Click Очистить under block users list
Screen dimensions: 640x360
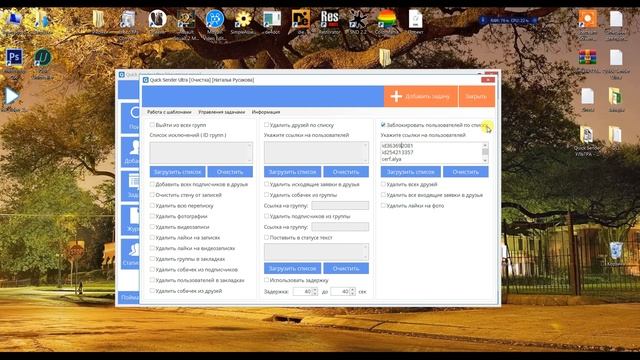click(x=466, y=172)
